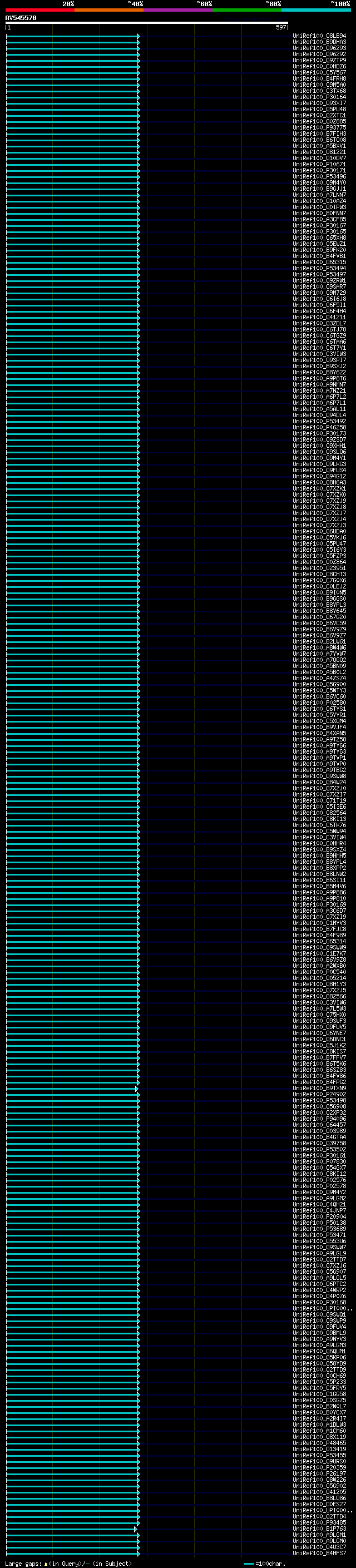Image resolution: width=356 pixels, height=1568 pixels.
Task: Click the alignment bar for UniRef100_Q96292
Action: click(x=72, y=54)
